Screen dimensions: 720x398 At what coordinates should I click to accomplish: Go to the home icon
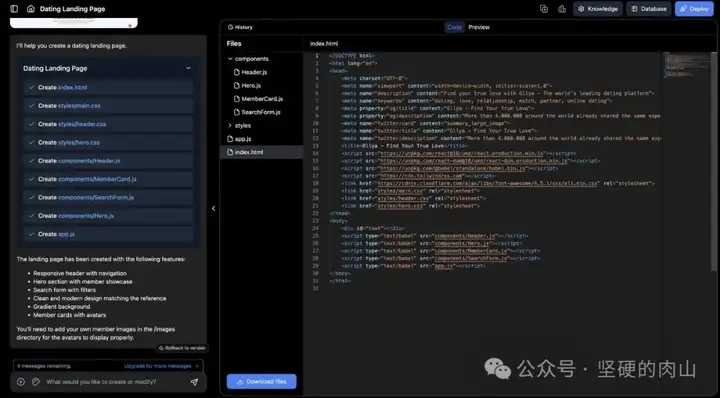point(31,9)
